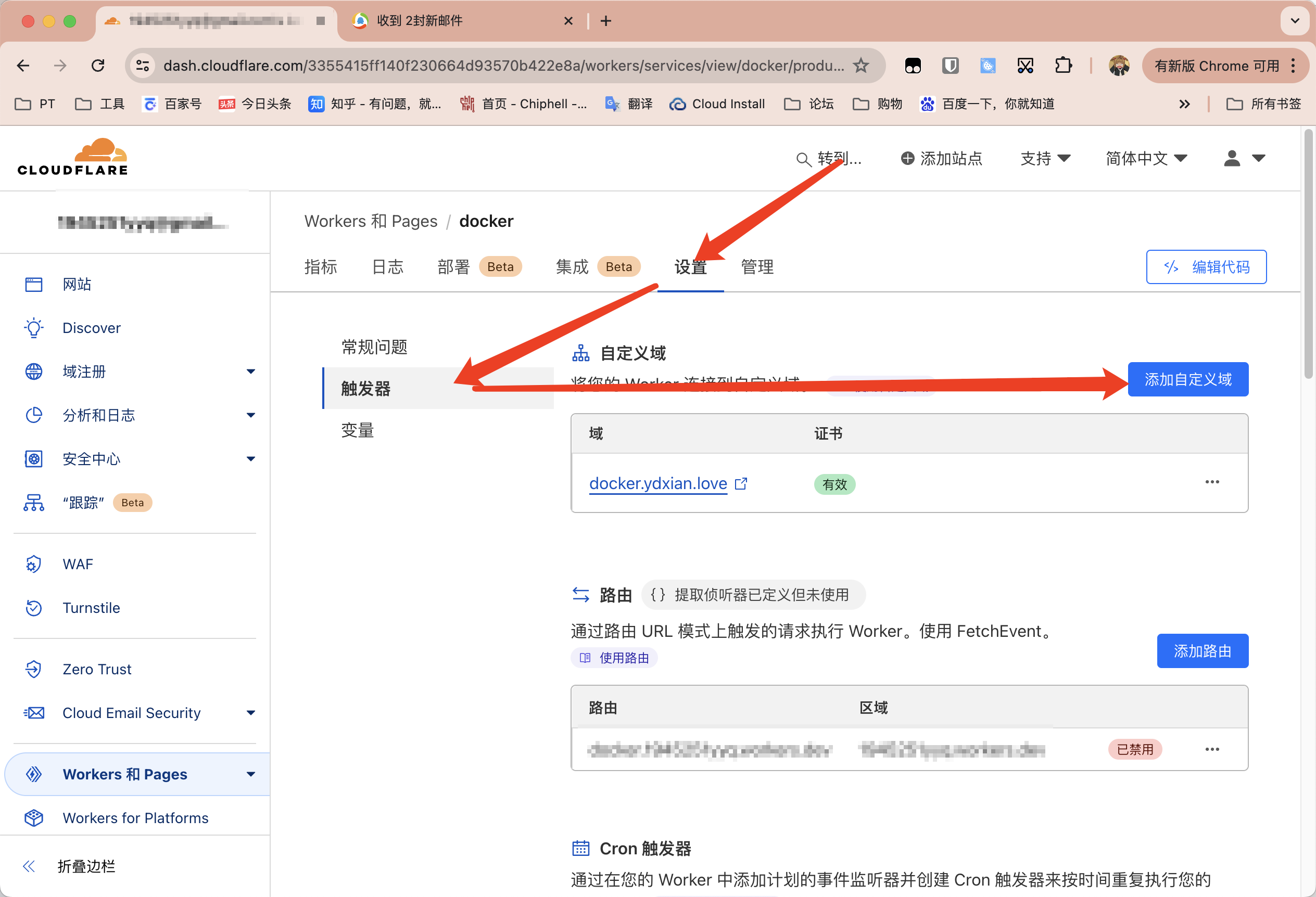Open Zero Trust in the sidebar
The image size is (1316, 897).
tap(97, 669)
